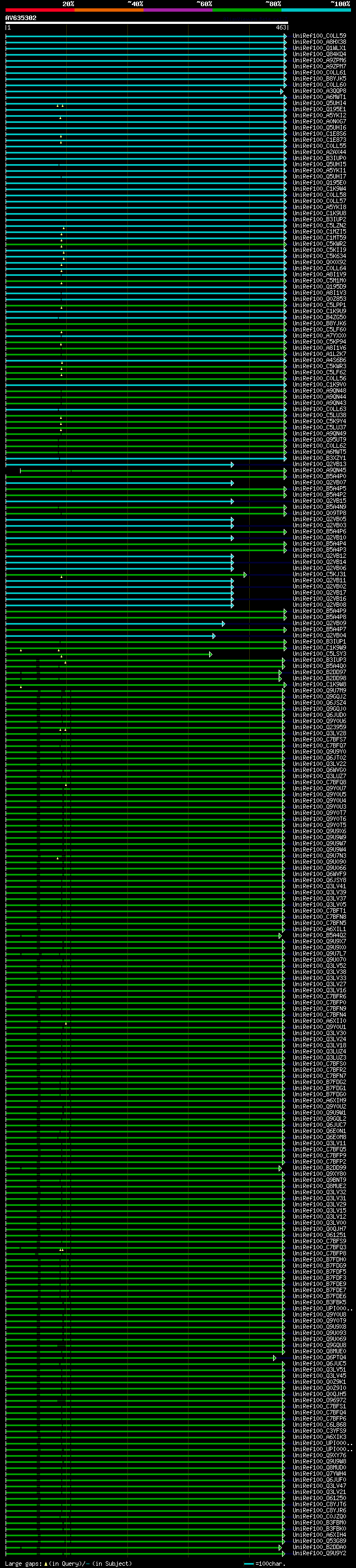
Task: Open hit UniRef100_Q1WLX1
Action: pyautogui.click(x=319, y=48)
